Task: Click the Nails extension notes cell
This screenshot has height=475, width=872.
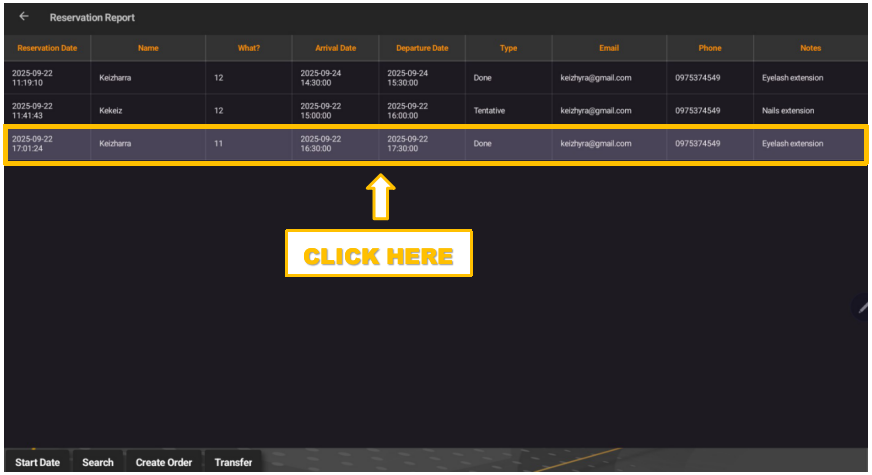Action: (788, 111)
